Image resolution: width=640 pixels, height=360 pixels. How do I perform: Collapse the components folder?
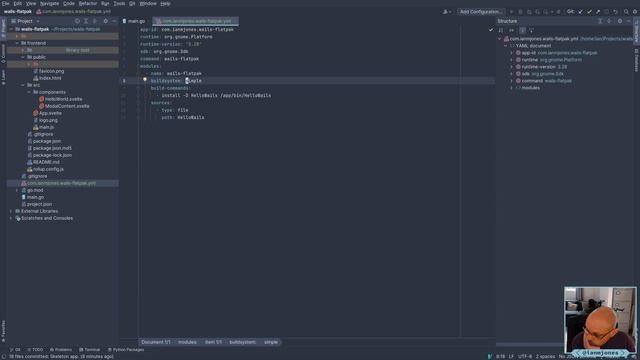[29, 92]
